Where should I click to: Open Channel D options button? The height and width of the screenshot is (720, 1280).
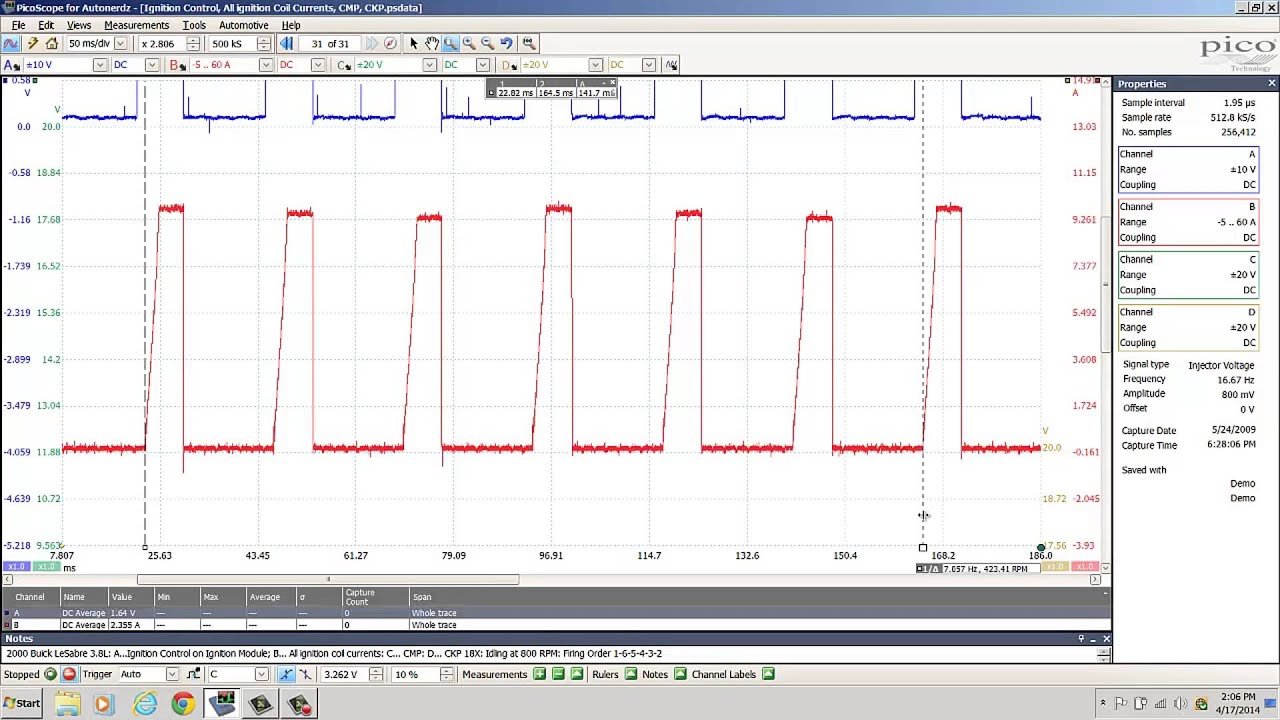(x=509, y=65)
